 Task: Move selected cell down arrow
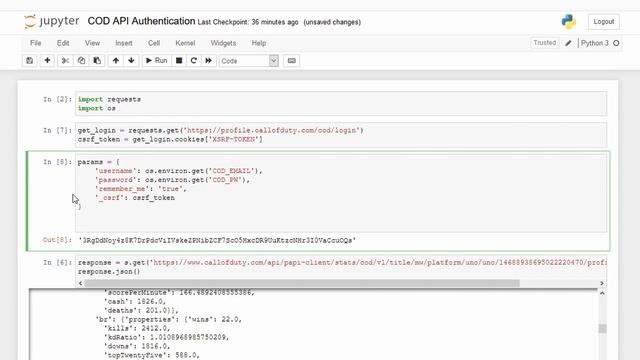pyautogui.click(x=131, y=60)
